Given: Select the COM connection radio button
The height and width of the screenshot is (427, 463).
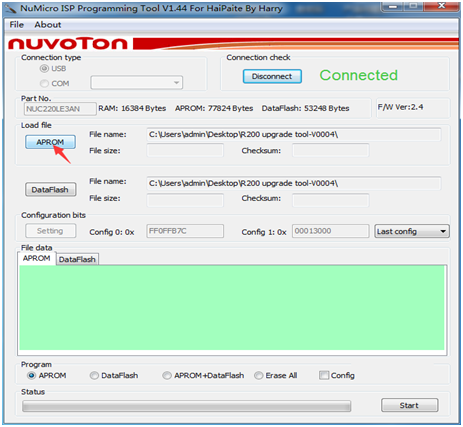Looking at the screenshot, I should 44,83.
